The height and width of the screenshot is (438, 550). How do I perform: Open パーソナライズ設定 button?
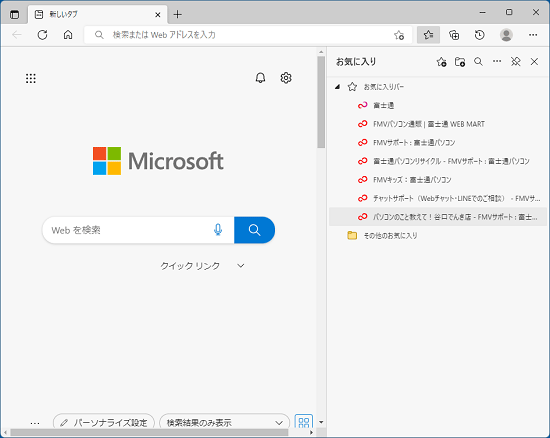104,422
